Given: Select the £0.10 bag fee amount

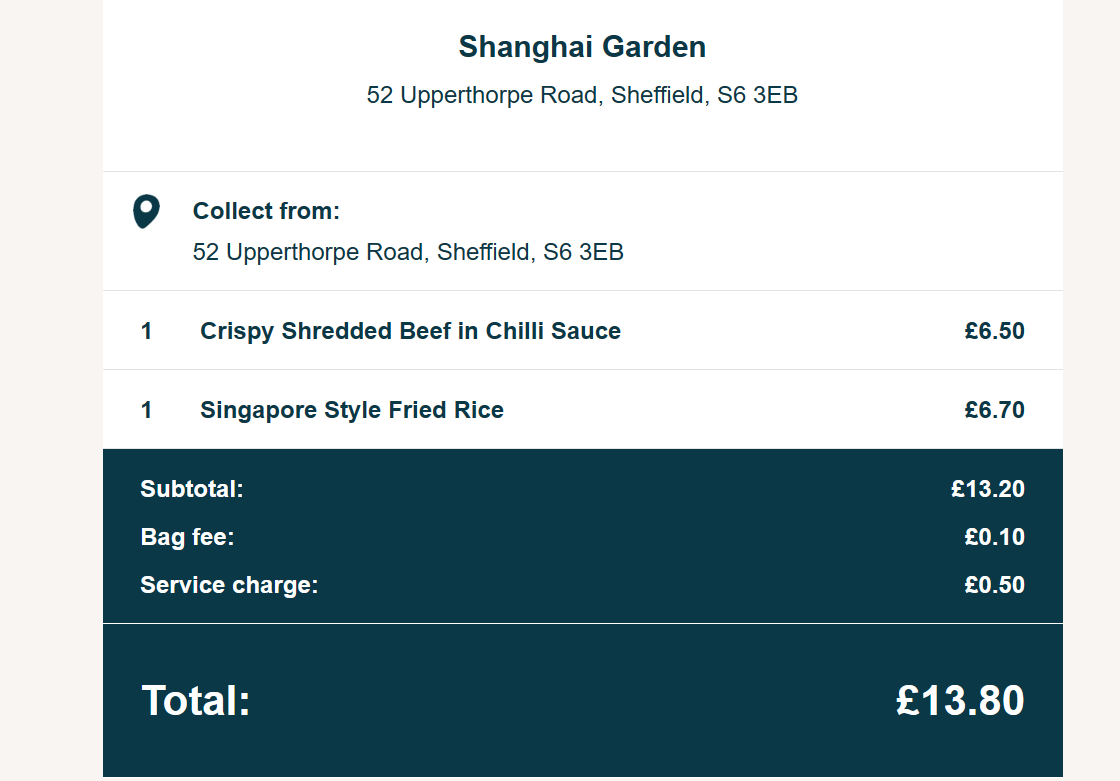Looking at the screenshot, I should point(994,537).
